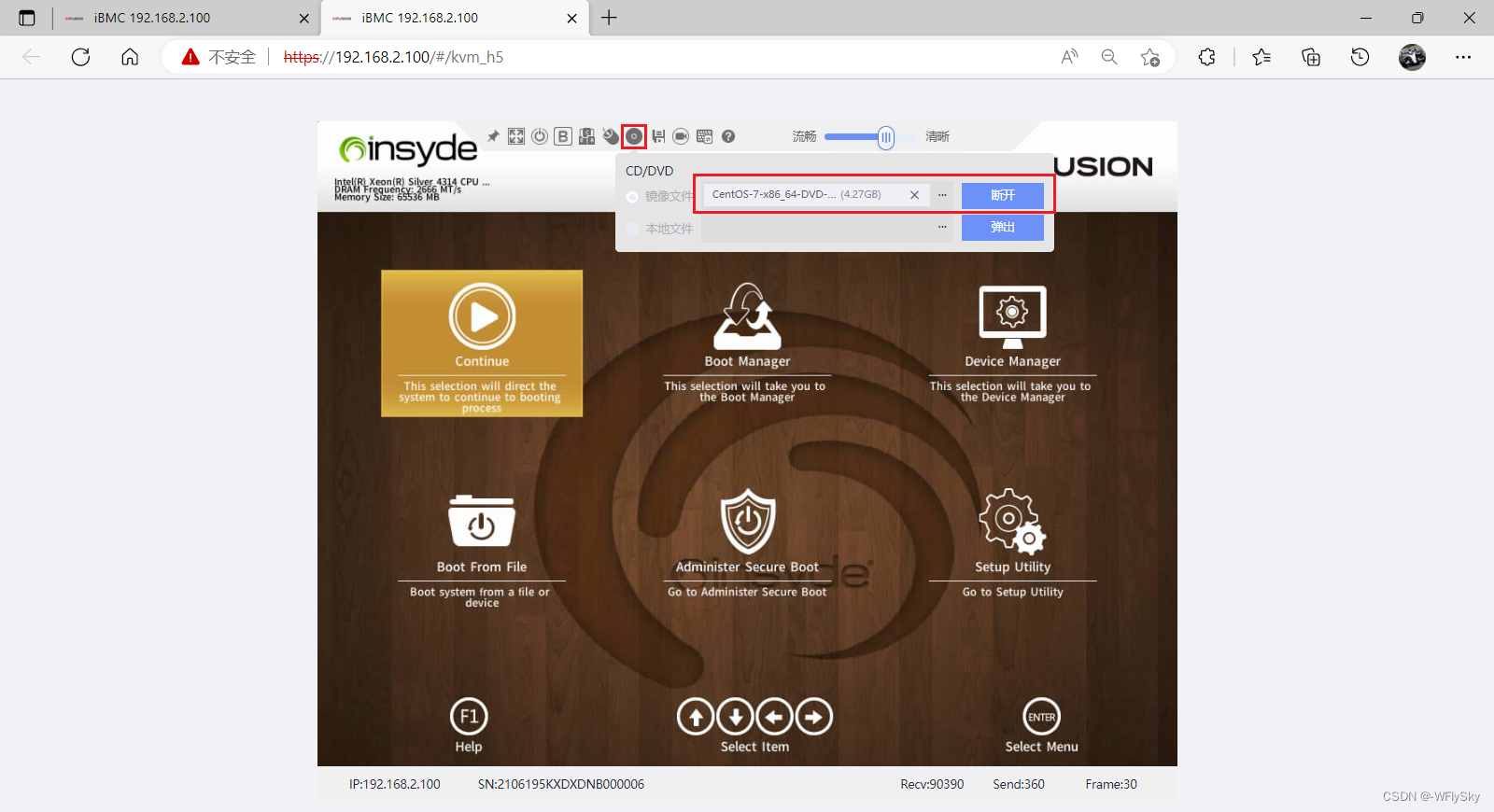Start screen recording with the camera icon
1494x812 pixels.
coord(682,136)
